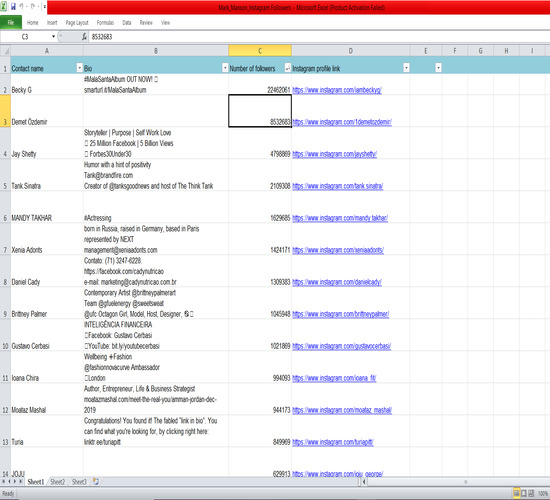Image resolution: width=550 pixels, height=500 pixels.
Task: Click last sheet navigation arrow
Action: tap(21, 482)
